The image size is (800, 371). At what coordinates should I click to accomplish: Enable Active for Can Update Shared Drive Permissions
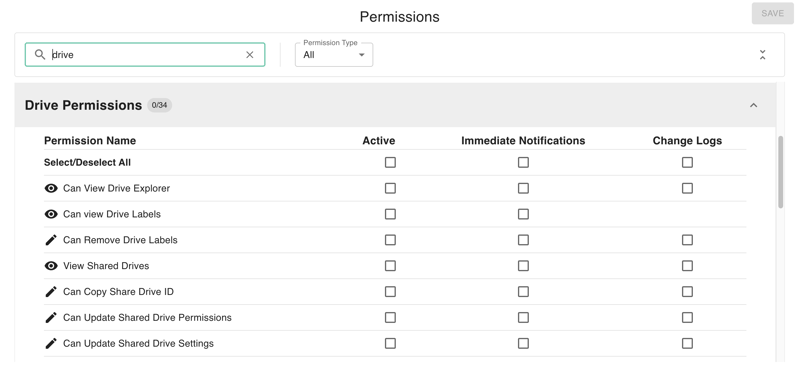click(390, 317)
